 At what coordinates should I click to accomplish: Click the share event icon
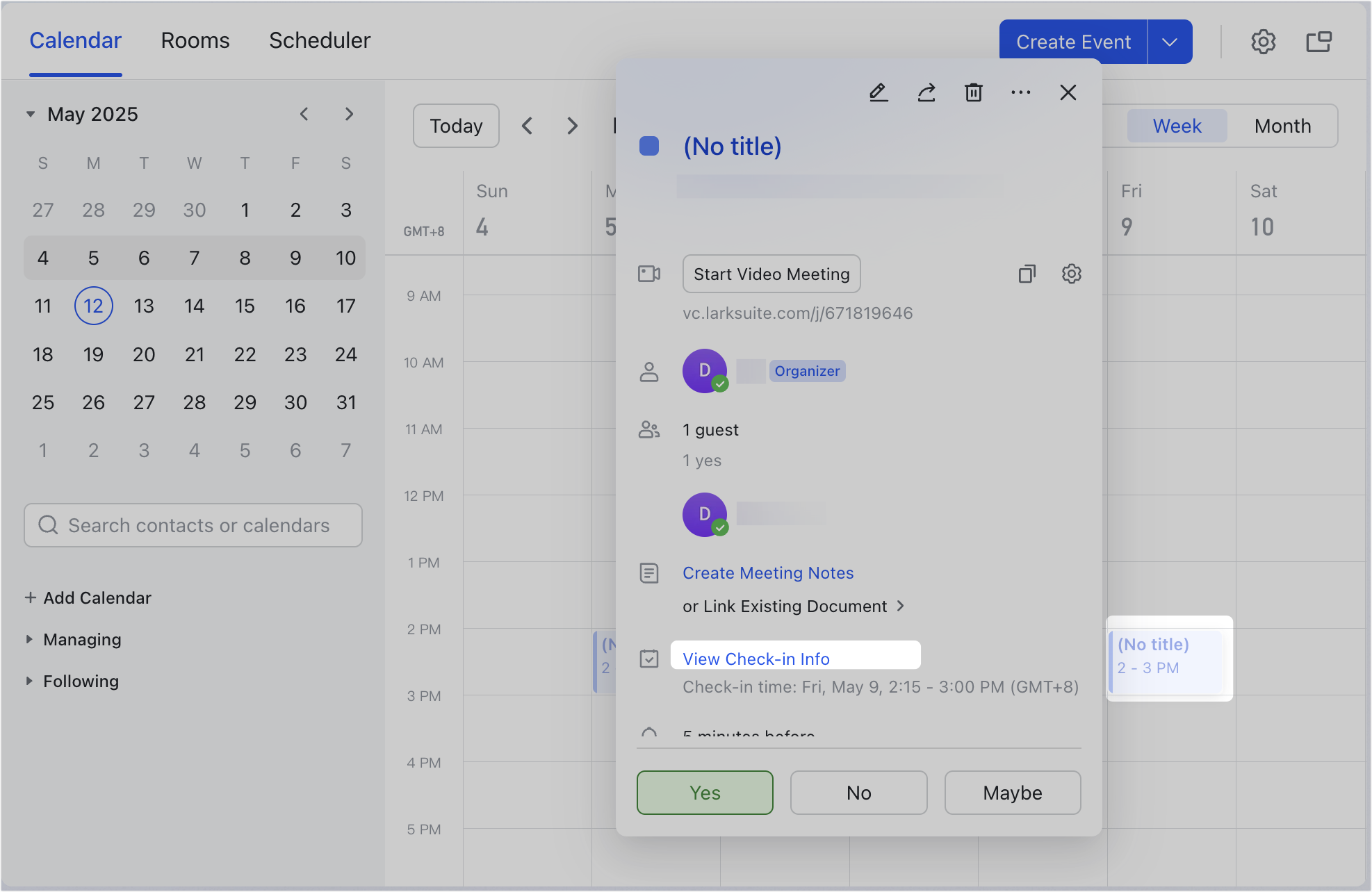coord(926,92)
